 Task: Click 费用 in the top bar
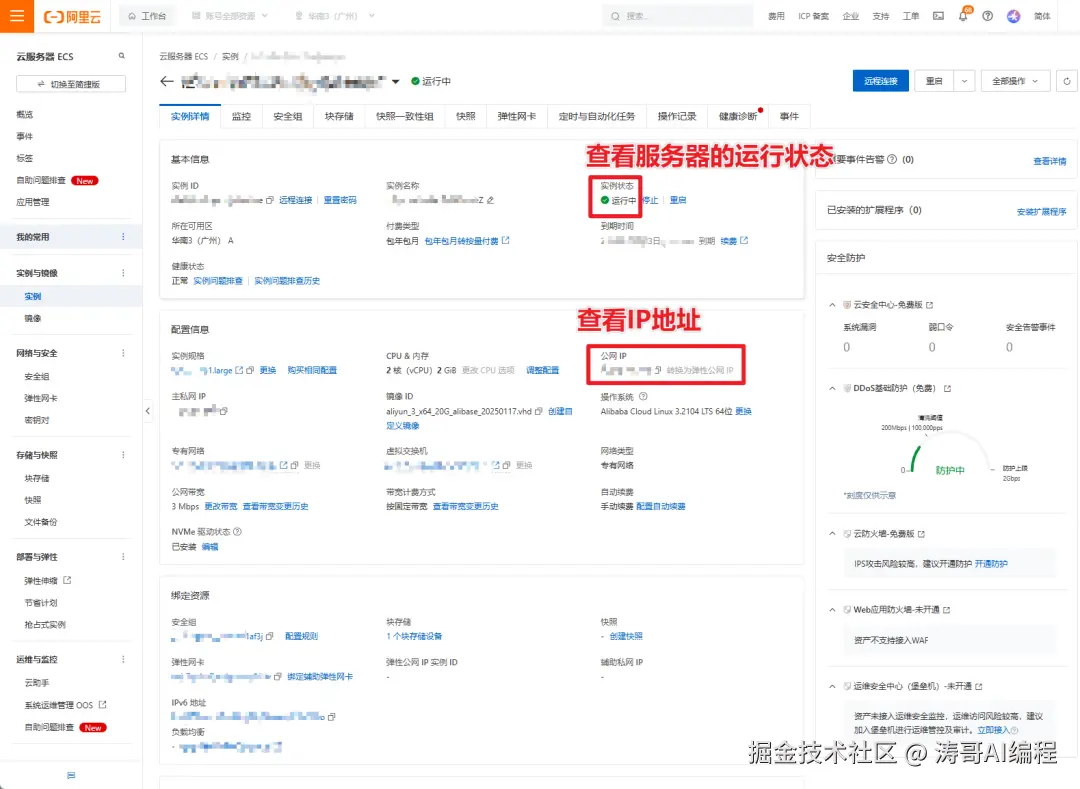click(776, 16)
